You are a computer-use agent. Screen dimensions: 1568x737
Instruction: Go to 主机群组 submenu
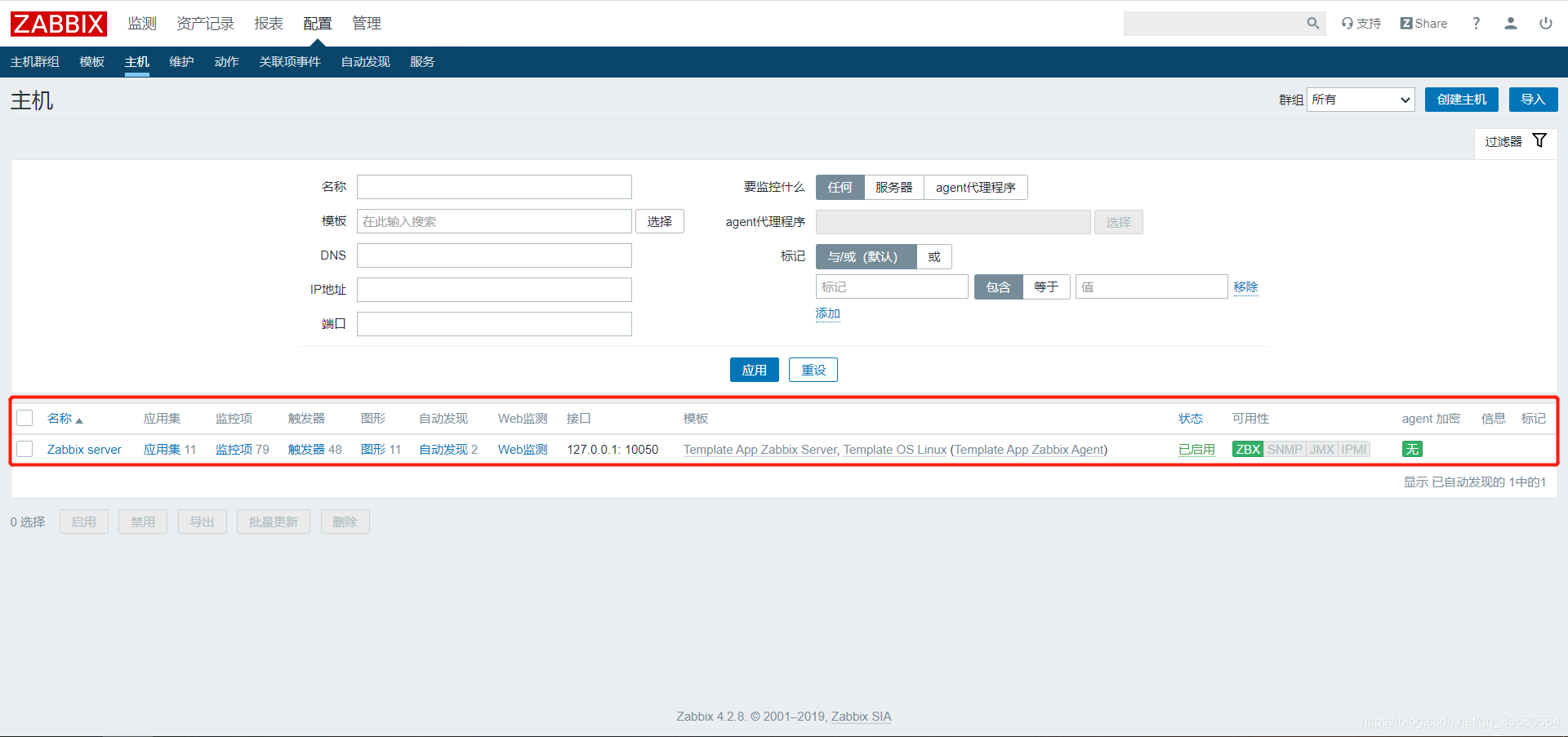click(35, 62)
